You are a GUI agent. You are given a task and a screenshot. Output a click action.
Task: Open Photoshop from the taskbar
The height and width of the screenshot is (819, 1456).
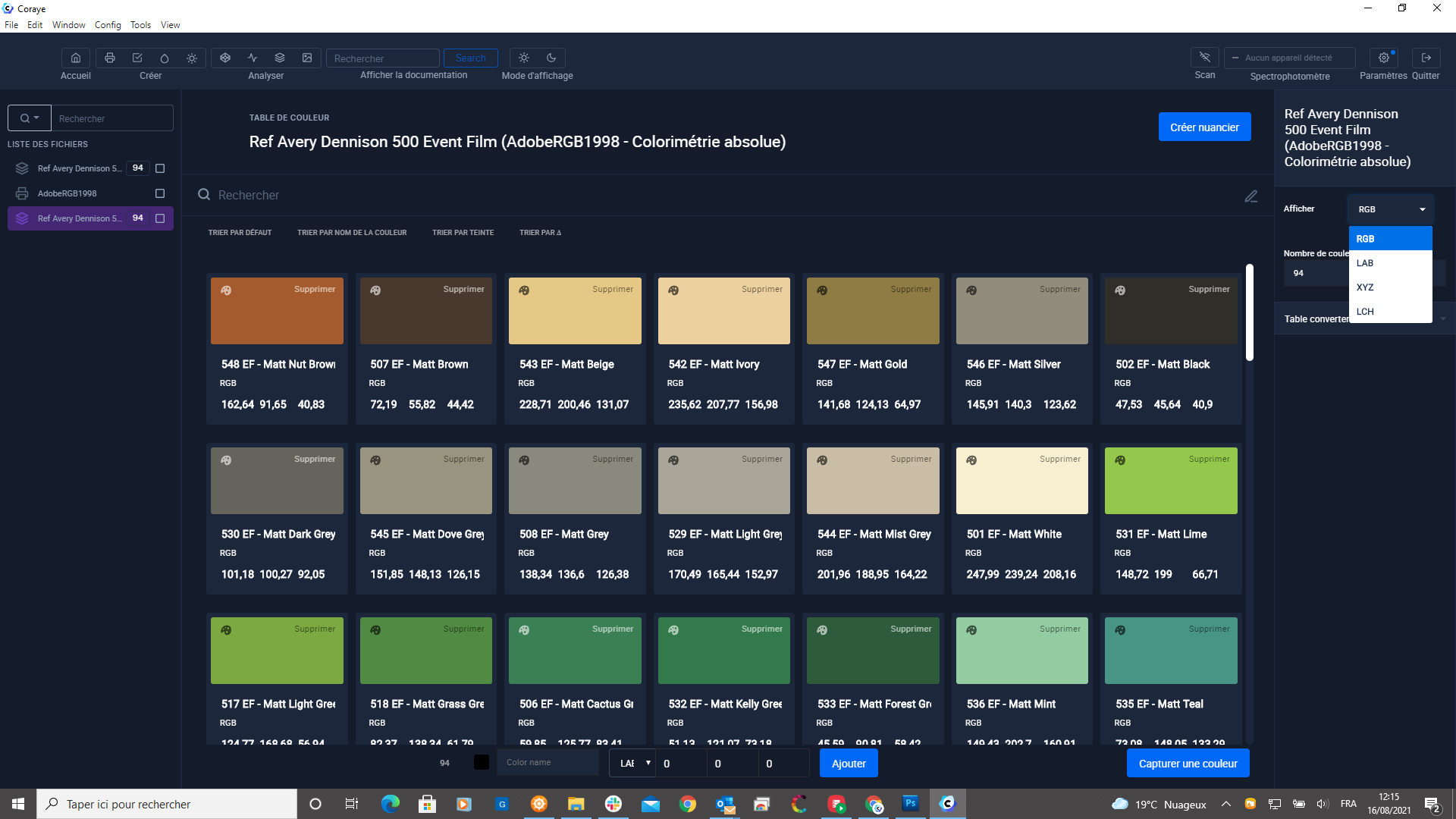coord(910,803)
